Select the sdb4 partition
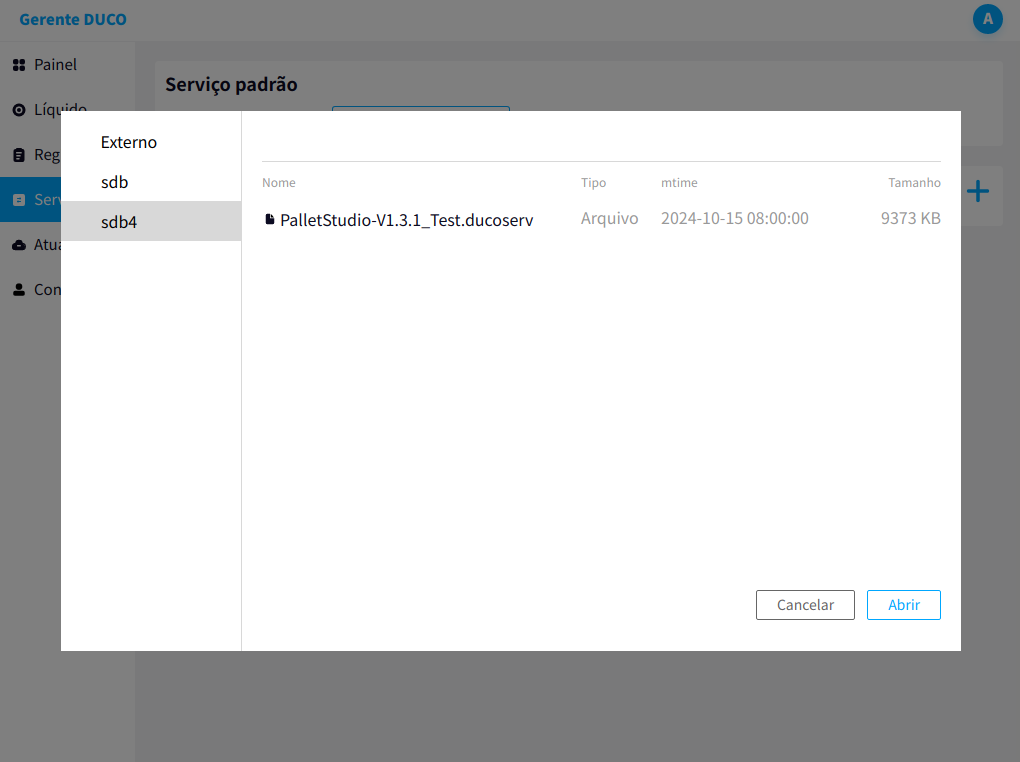This screenshot has height=762, width=1020. pos(151,221)
